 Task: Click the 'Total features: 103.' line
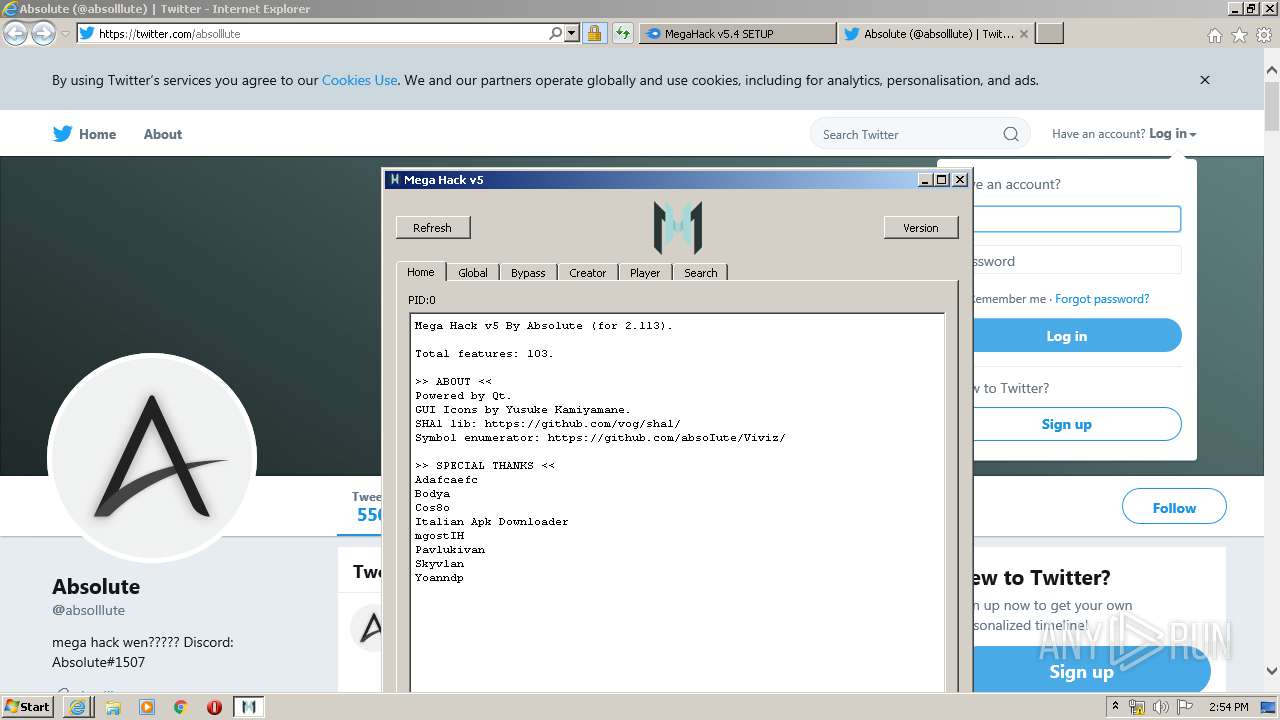coord(485,354)
